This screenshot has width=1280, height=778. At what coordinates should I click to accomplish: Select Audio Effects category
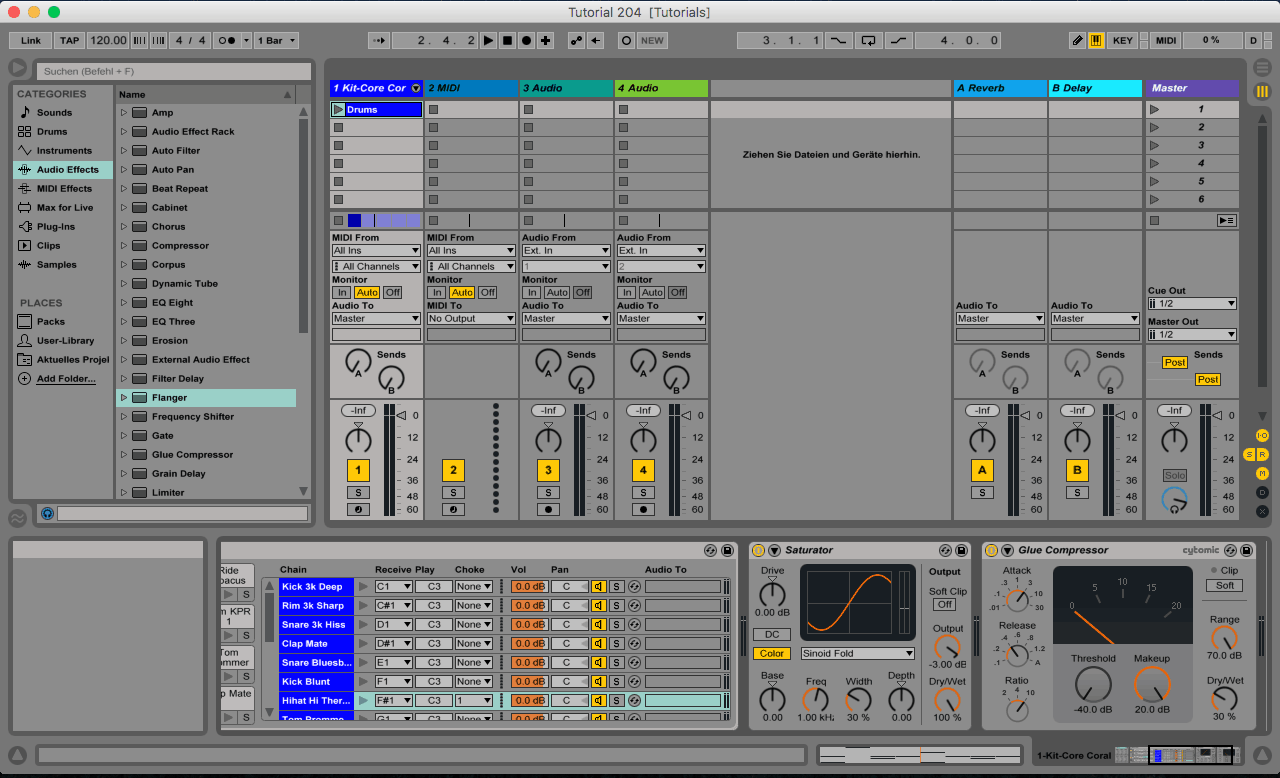point(67,170)
